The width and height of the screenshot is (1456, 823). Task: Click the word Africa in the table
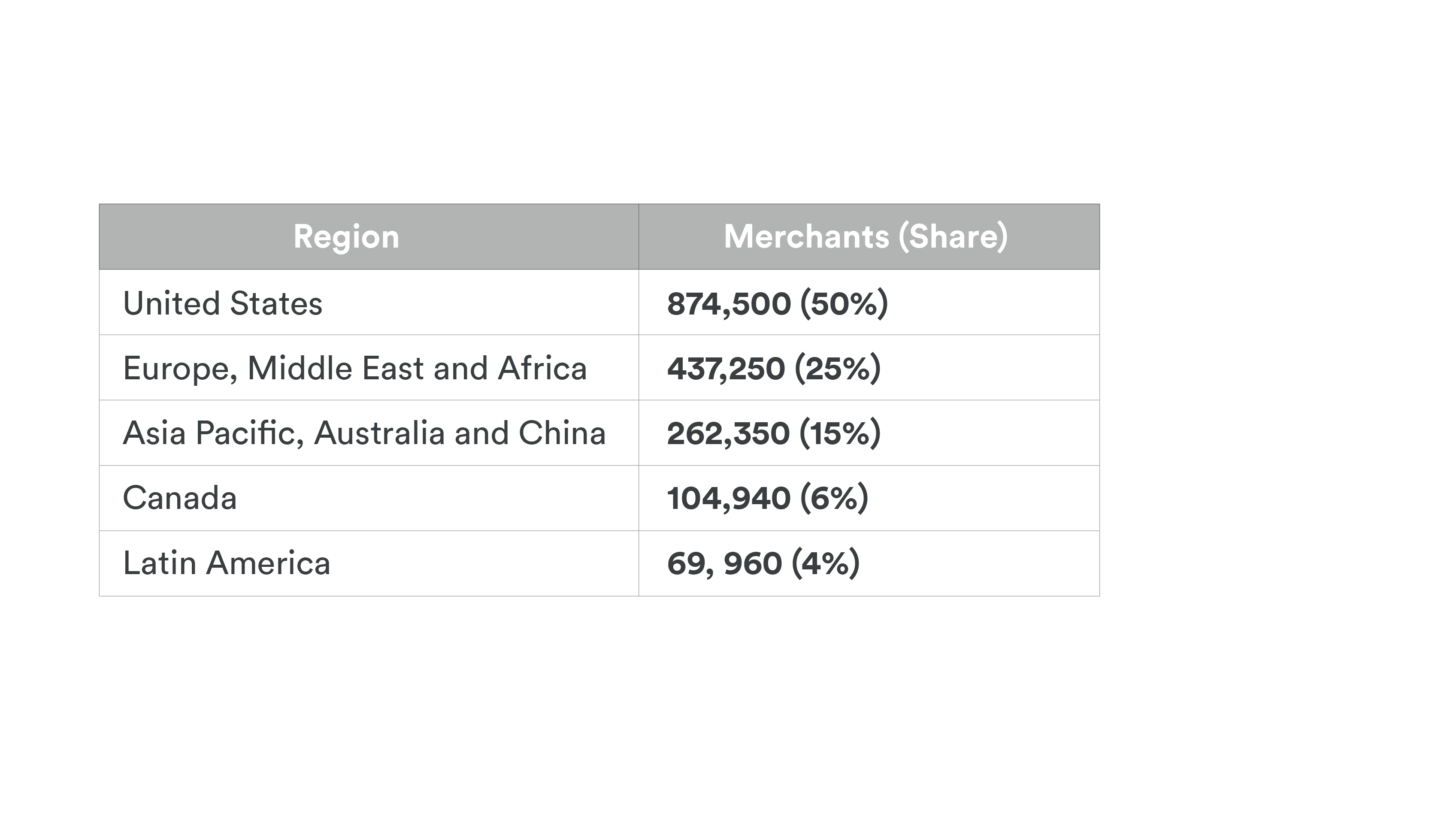[x=542, y=369]
